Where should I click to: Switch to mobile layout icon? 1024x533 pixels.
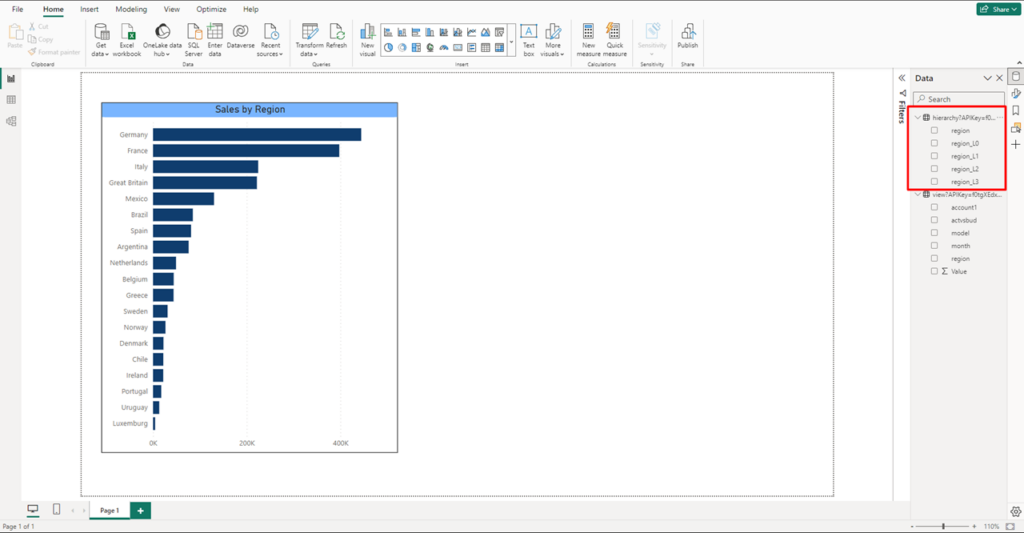57,509
